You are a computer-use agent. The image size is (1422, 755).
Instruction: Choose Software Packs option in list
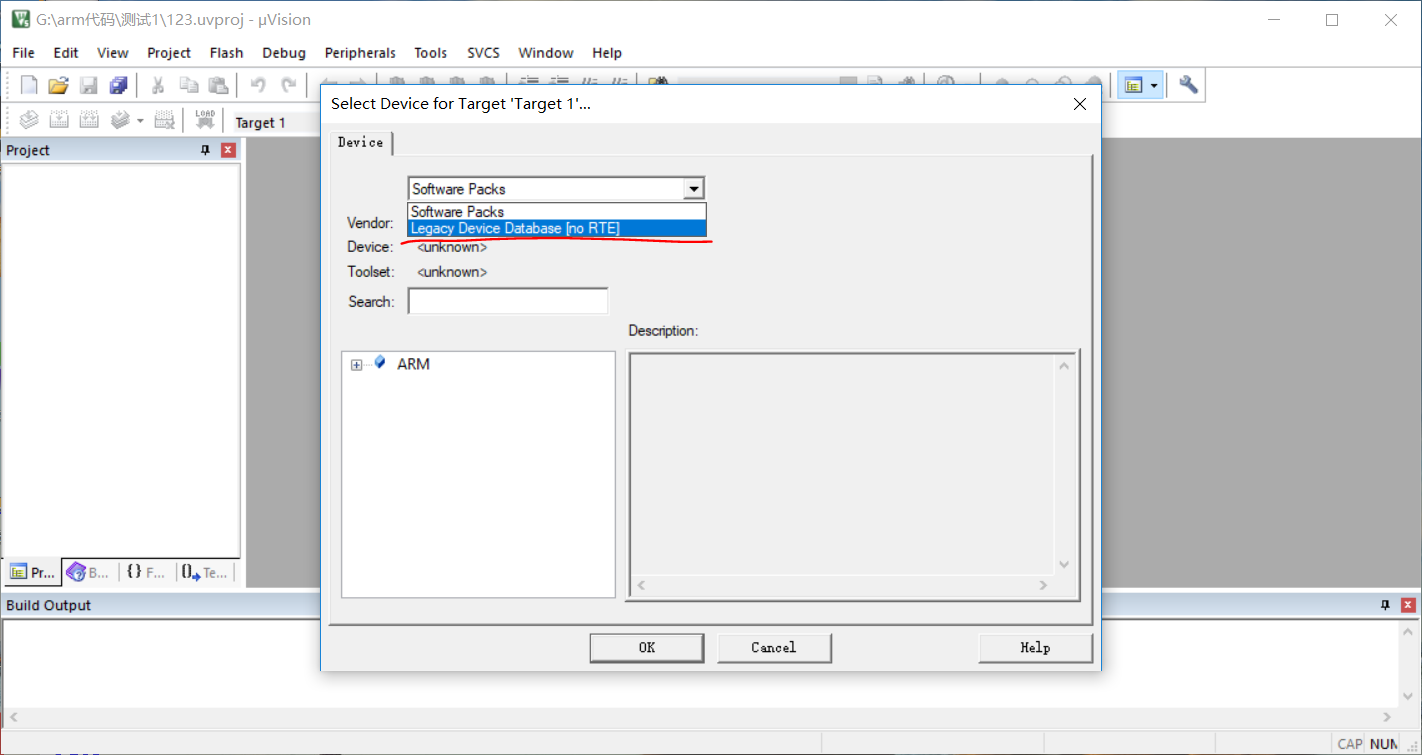click(557, 212)
